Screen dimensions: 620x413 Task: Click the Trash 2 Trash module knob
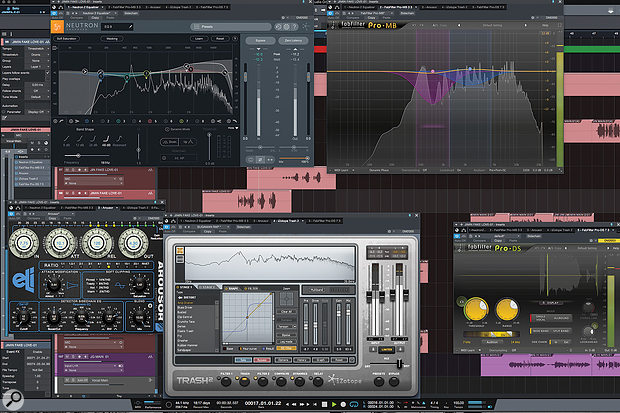coord(244,382)
